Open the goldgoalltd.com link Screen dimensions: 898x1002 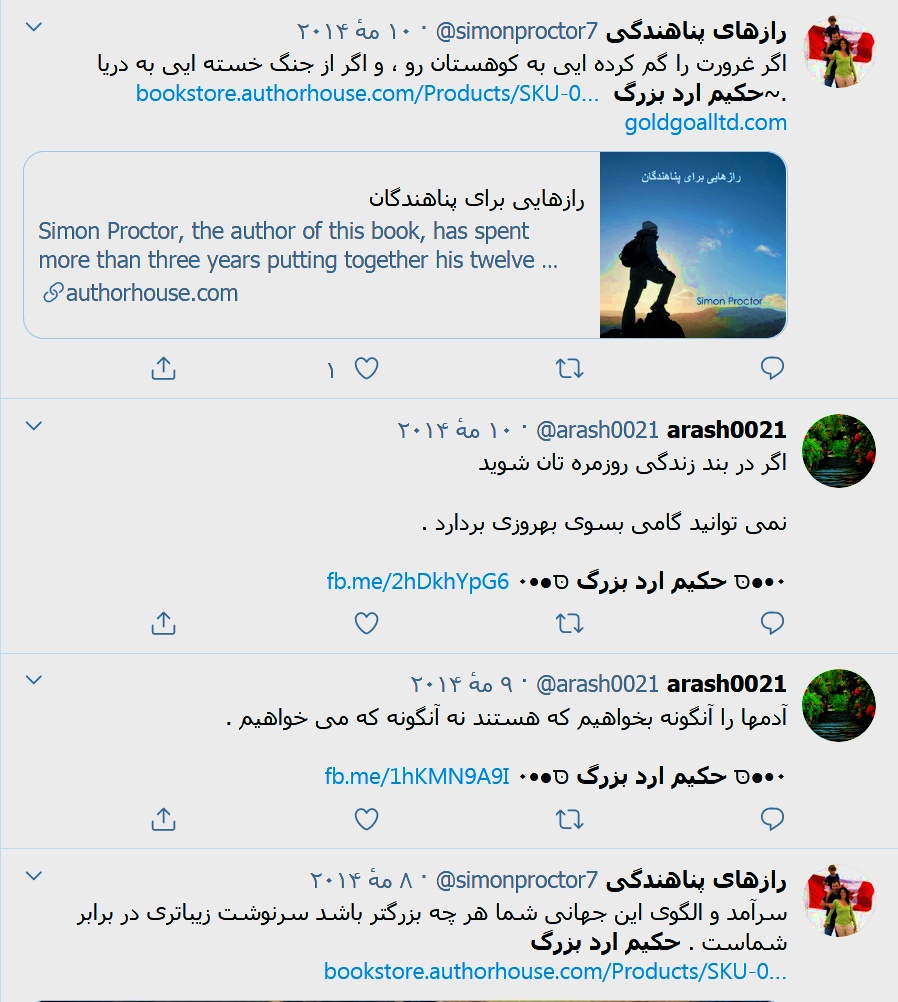pos(706,123)
